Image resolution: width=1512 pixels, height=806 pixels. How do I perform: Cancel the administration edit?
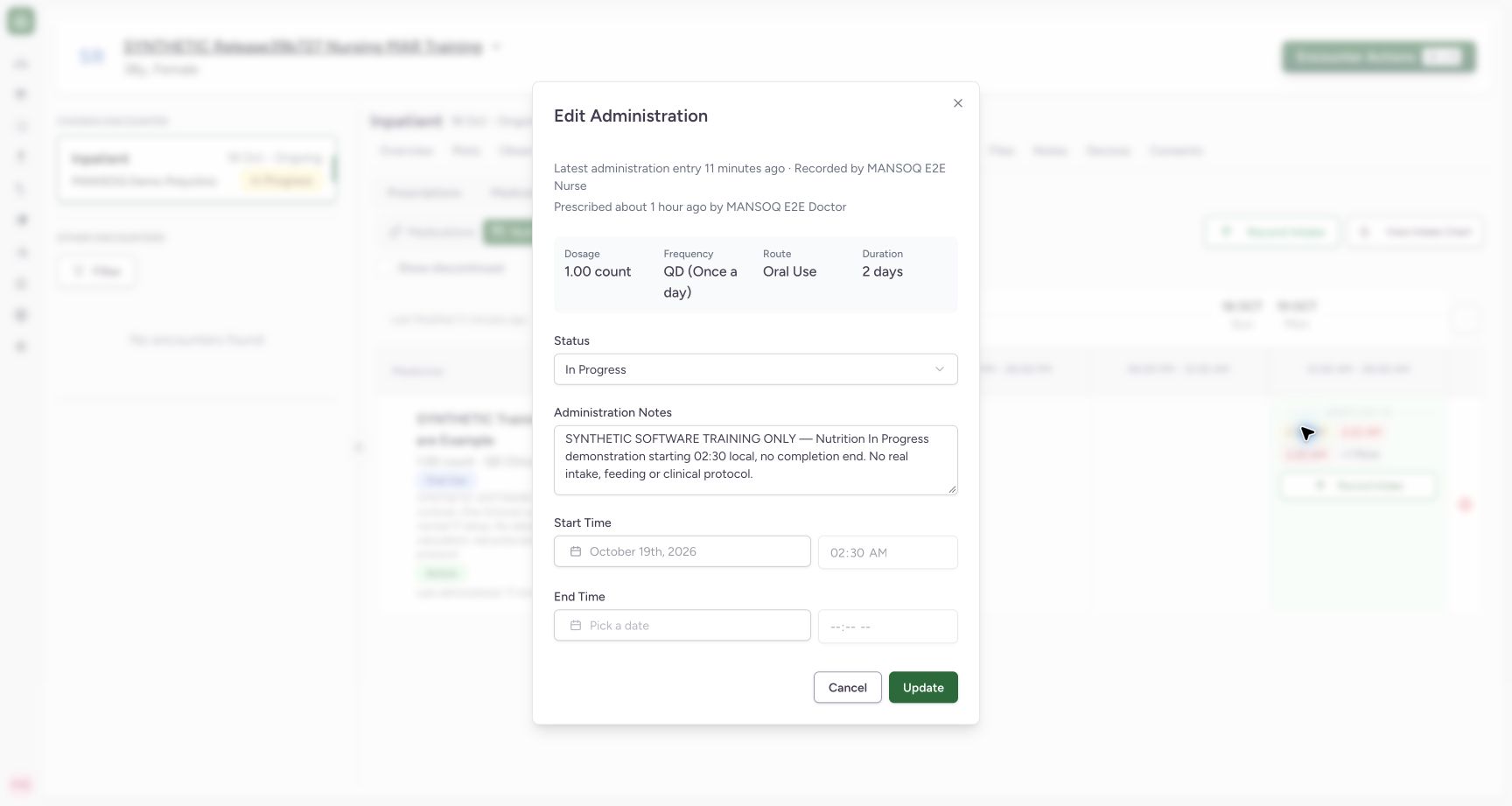click(848, 688)
